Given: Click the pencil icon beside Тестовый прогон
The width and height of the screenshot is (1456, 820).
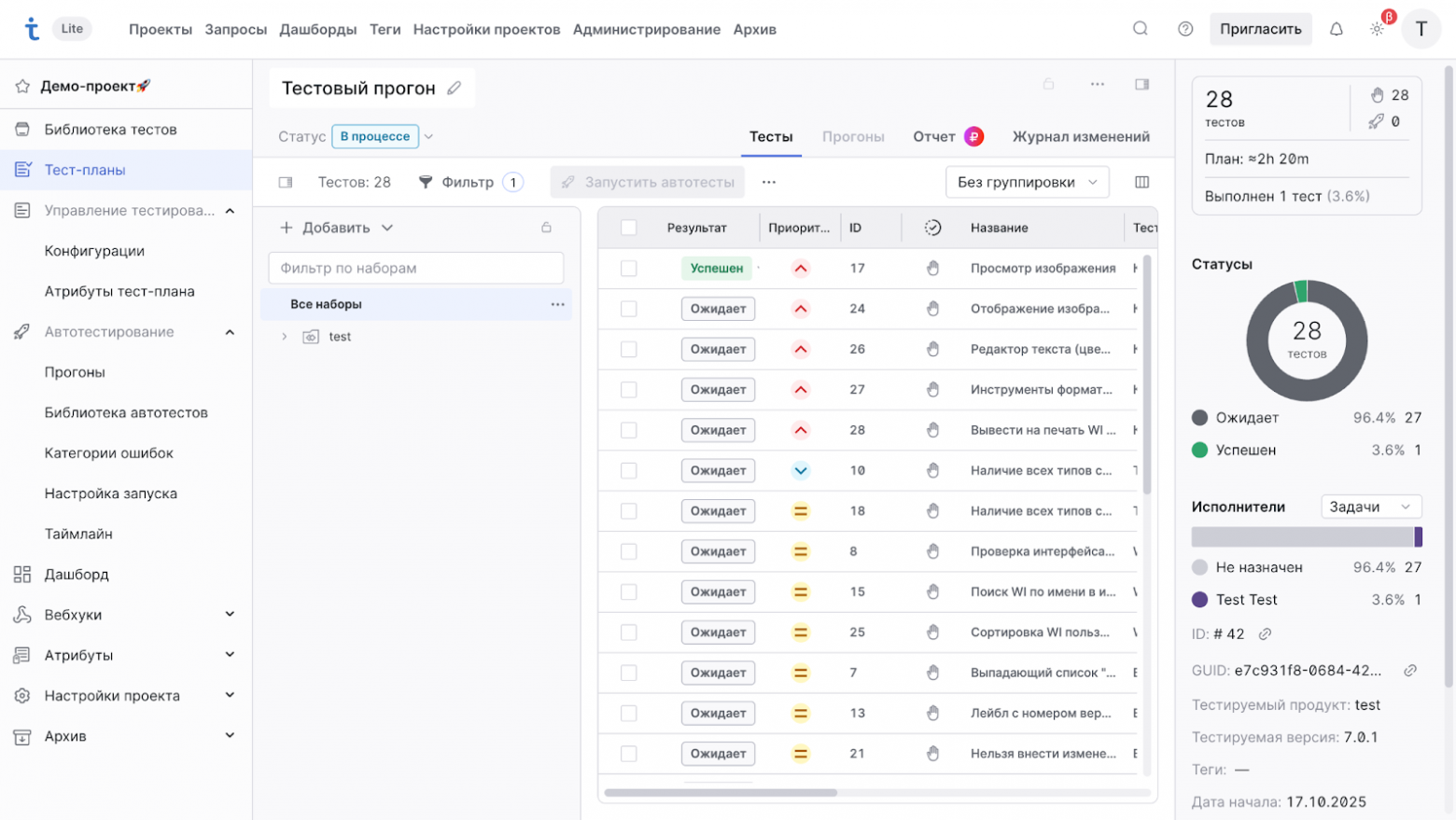Looking at the screenshot, I should point(455,88).
